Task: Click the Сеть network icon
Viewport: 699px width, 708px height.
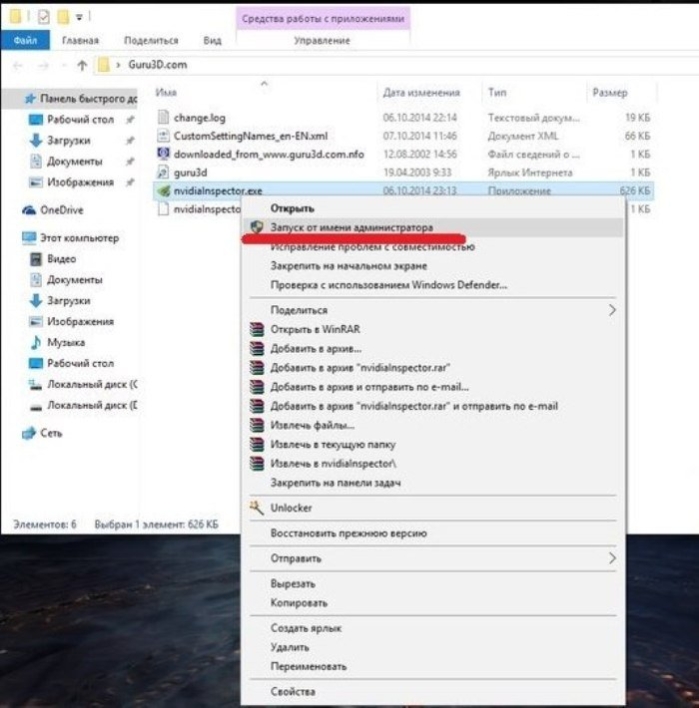Action: [x=29, y=433]
